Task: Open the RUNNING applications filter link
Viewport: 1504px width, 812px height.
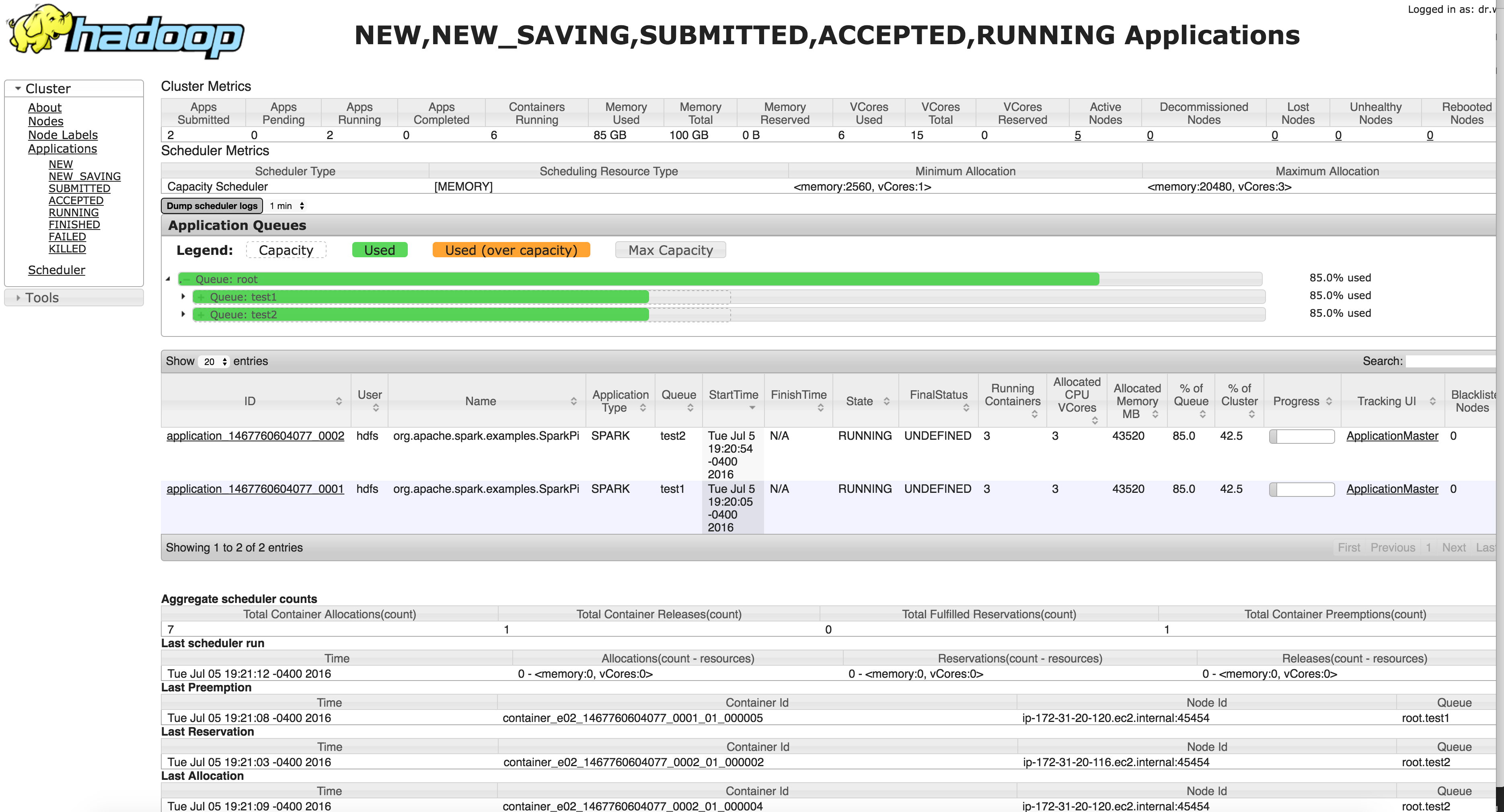Action: coord(74,213)
